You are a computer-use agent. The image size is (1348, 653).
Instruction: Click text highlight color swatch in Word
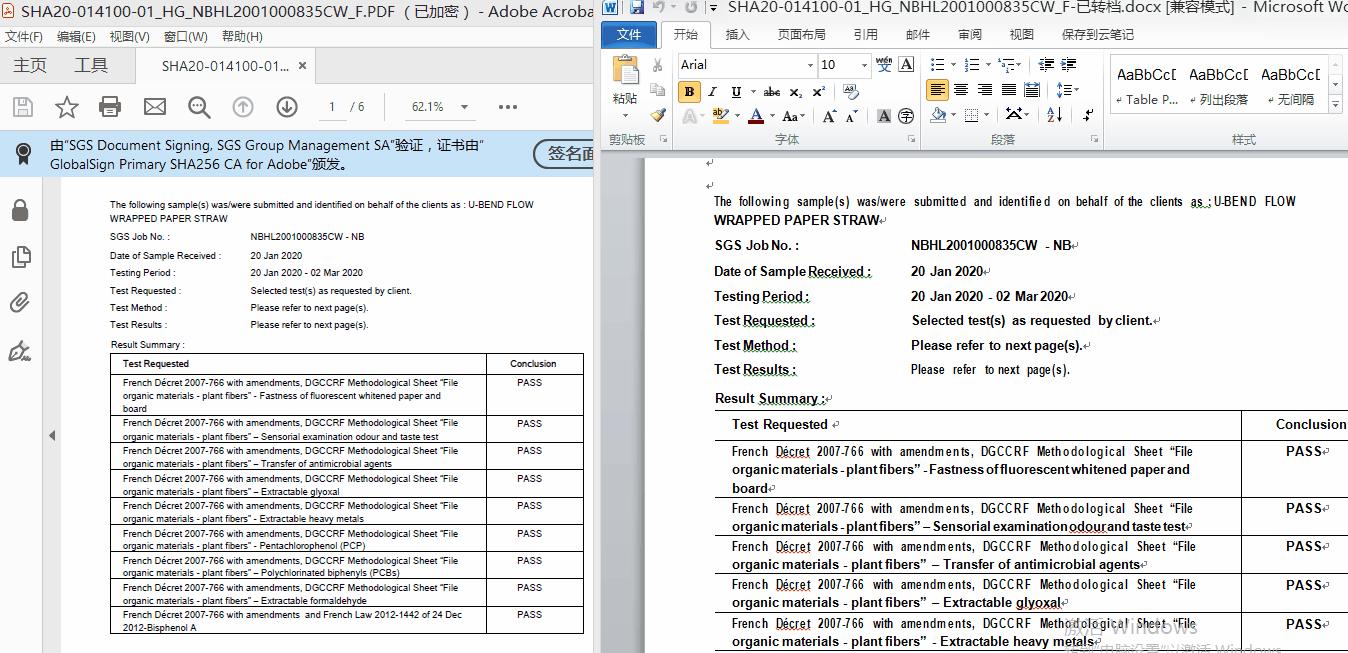721,116
